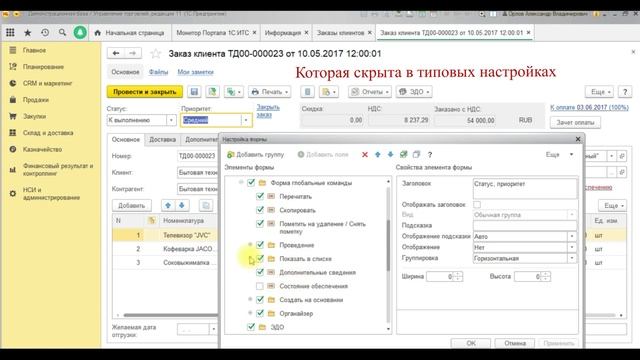The width and height of the screenshot is (640, 360).
Task: Open the Печать dropdown menu
Action: click(x=269, y=92)
